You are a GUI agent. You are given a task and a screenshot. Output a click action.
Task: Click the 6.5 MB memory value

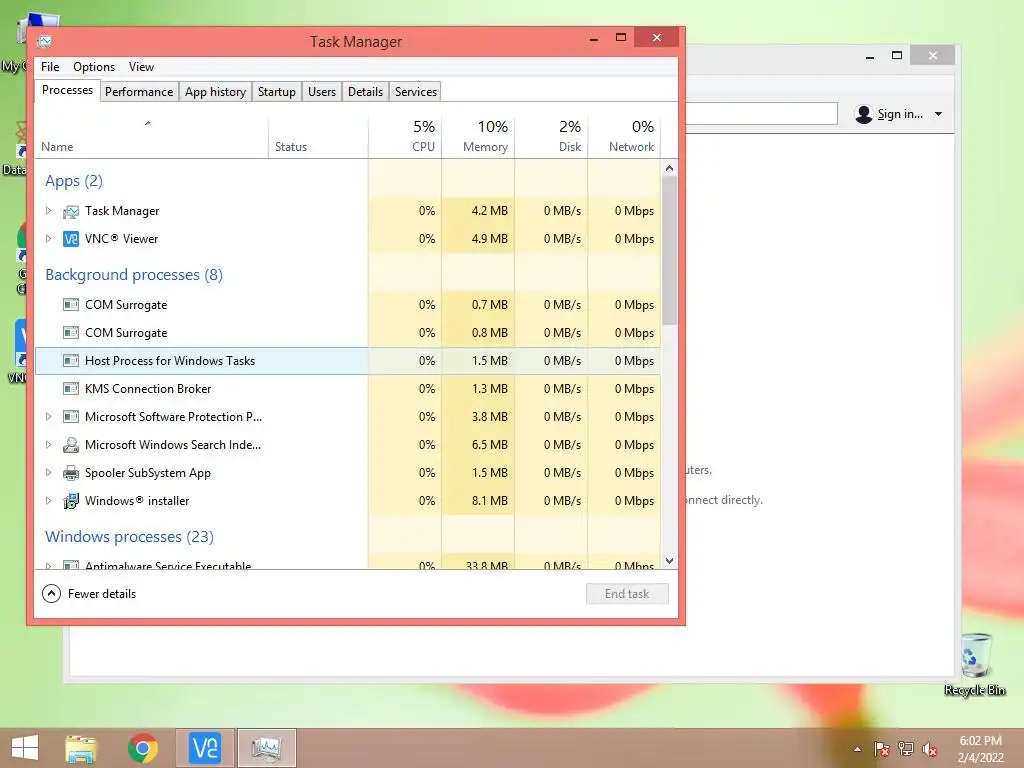[x=489, y=445]
